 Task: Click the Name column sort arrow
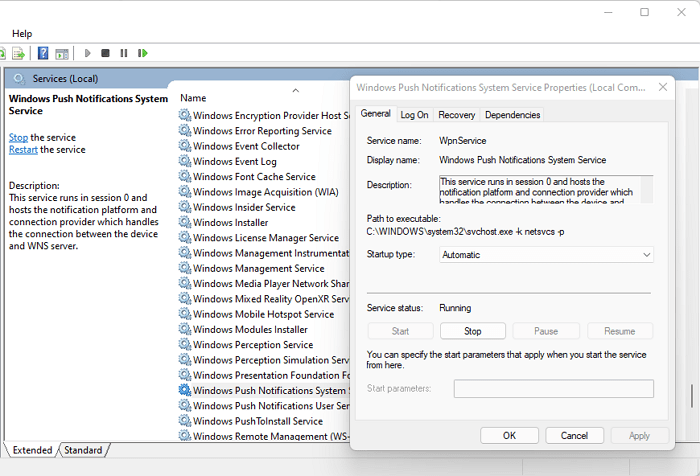point(295,90)
